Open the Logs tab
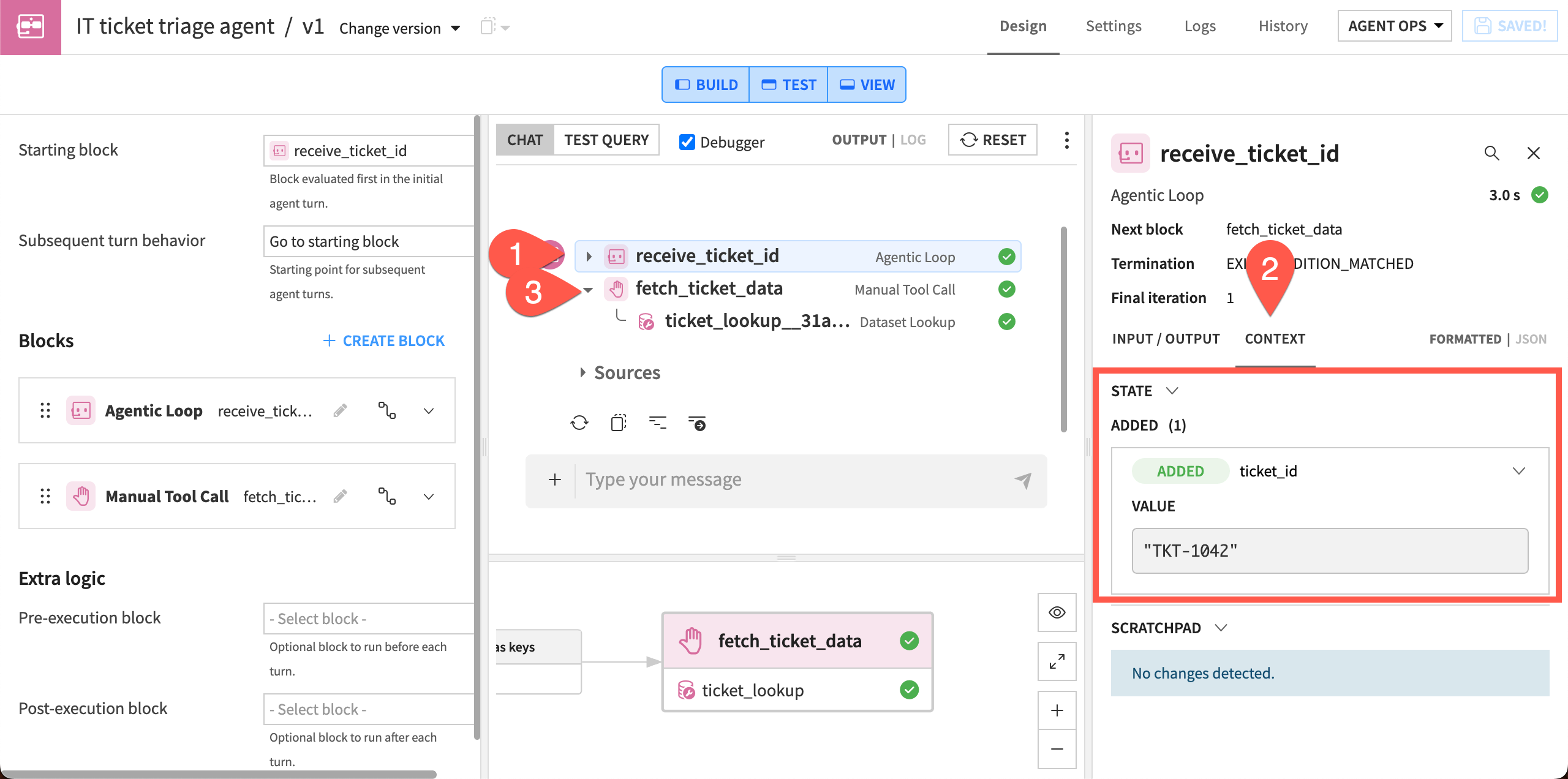 tap(1200, 26)
